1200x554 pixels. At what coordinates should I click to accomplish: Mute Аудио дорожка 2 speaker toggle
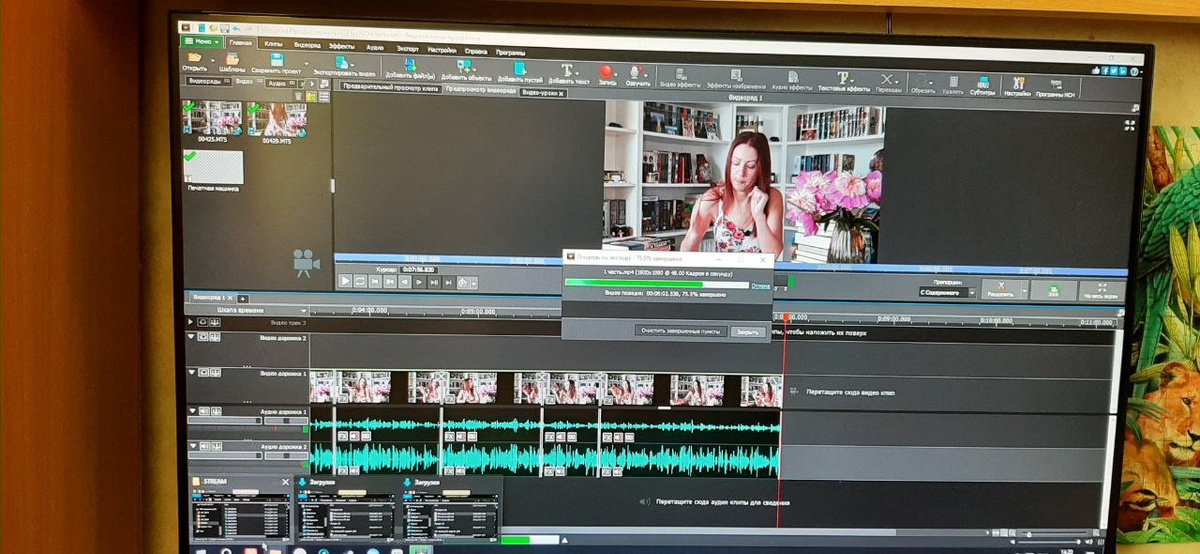point(204,446)
